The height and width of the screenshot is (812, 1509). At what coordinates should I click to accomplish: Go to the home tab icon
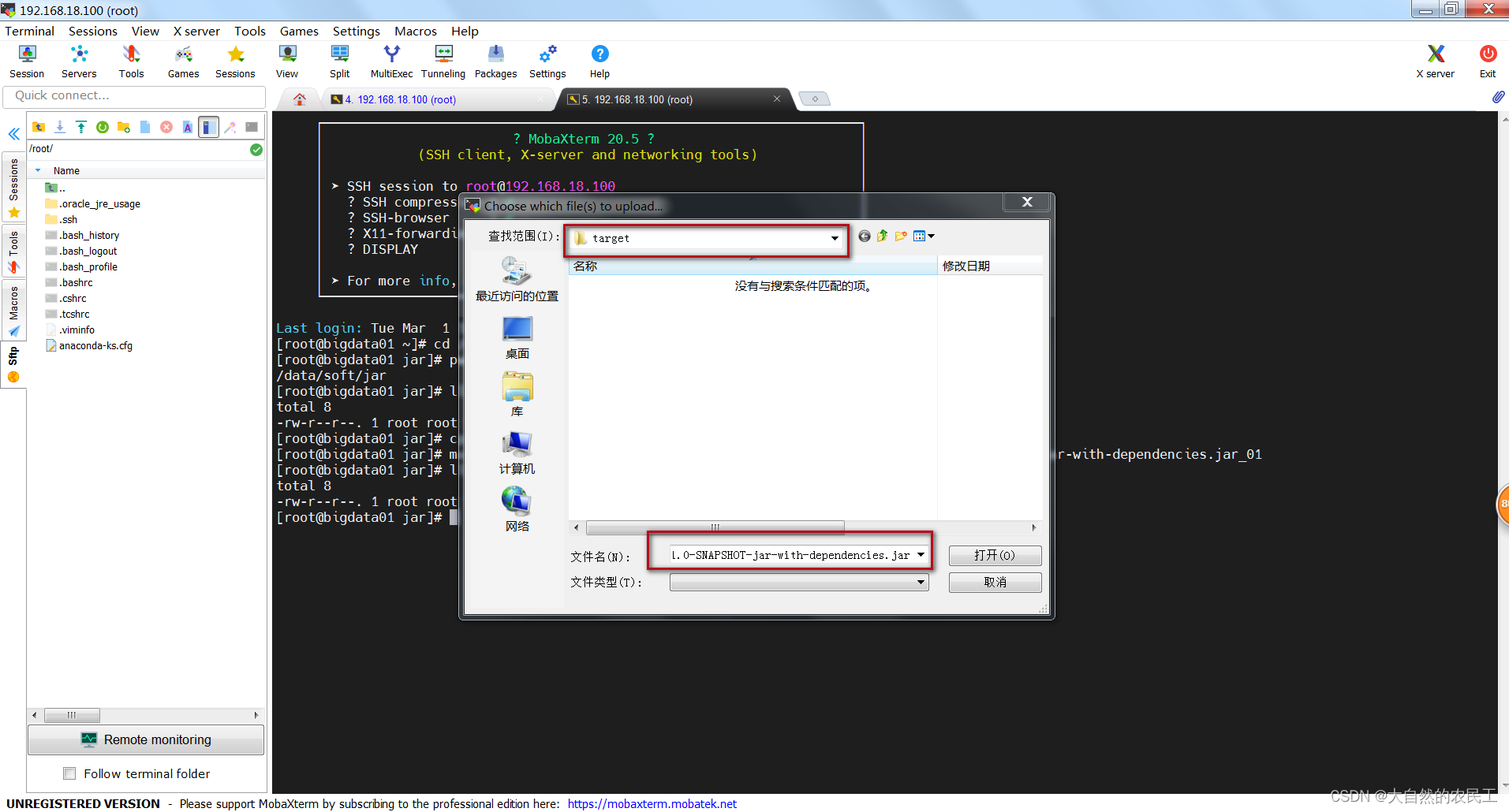300,99
